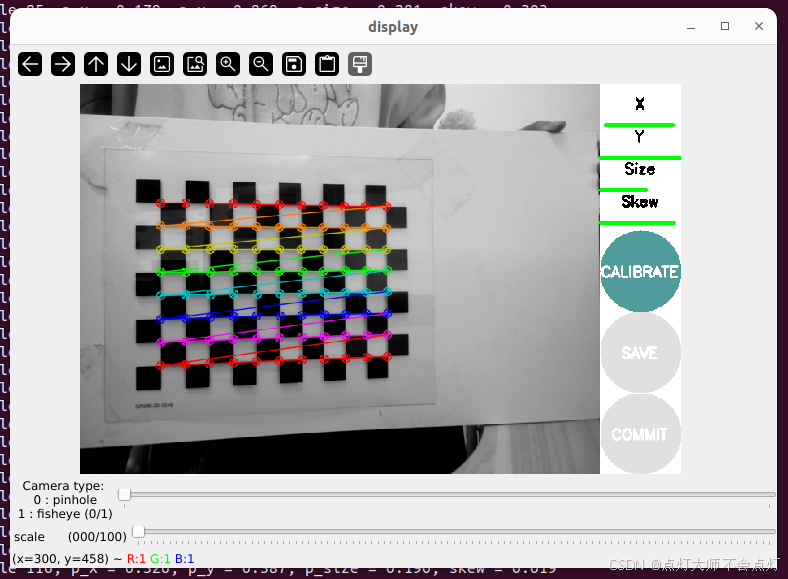788x579 pixels.
Task: Click the CALIBRATE button
Action: pyautogui.click(x=640, y=271)
